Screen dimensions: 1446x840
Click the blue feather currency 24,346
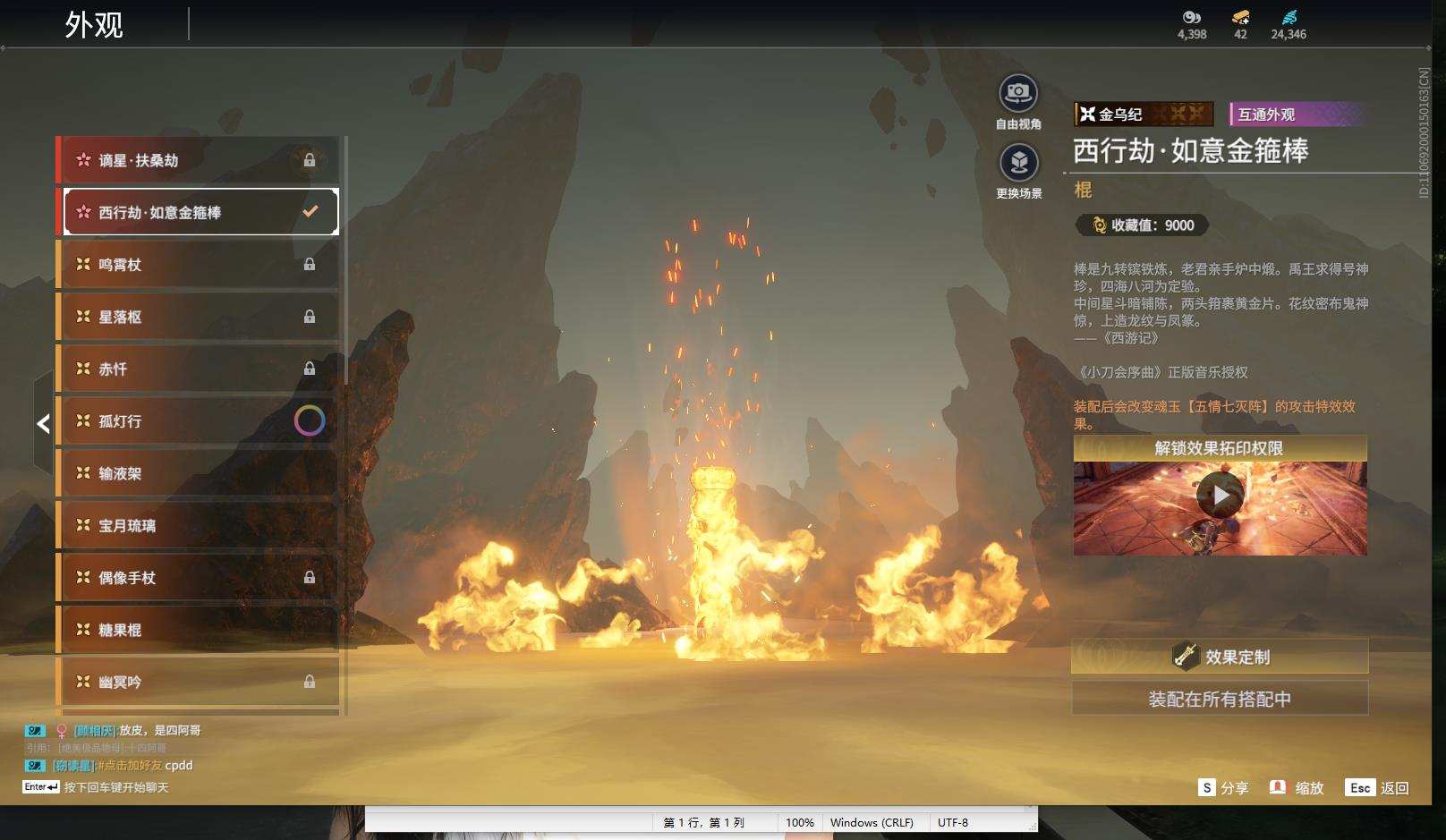1289,25
